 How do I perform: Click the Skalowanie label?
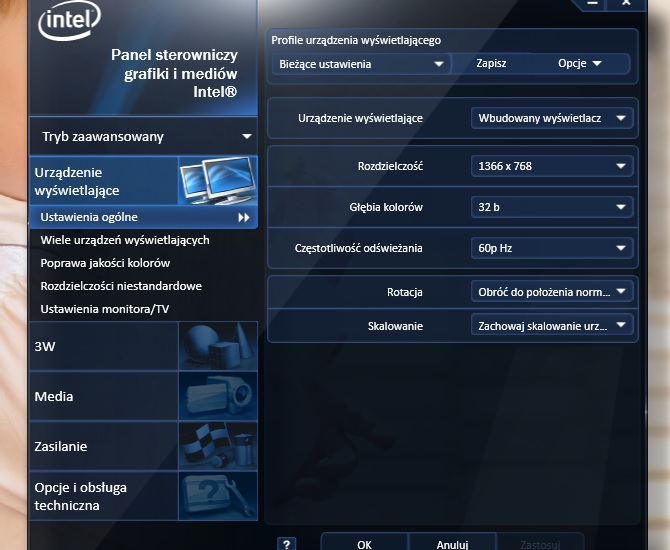[395, 326]
